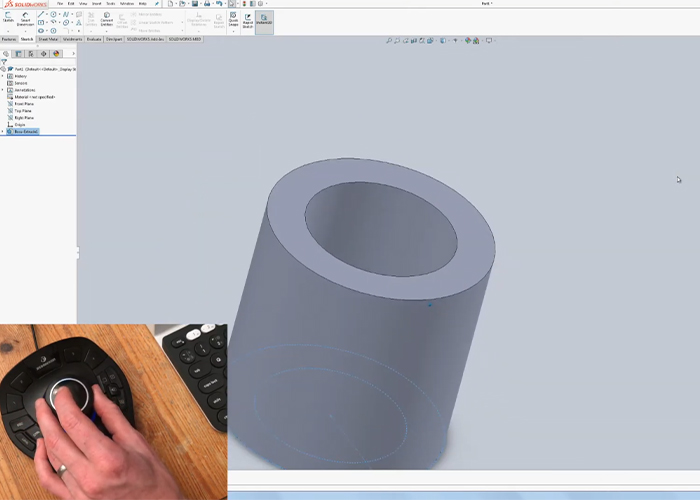The height and width of the screenshot is (500, 700).
Task: Toggle the Instant2D button
Action: tap(265, 20)
